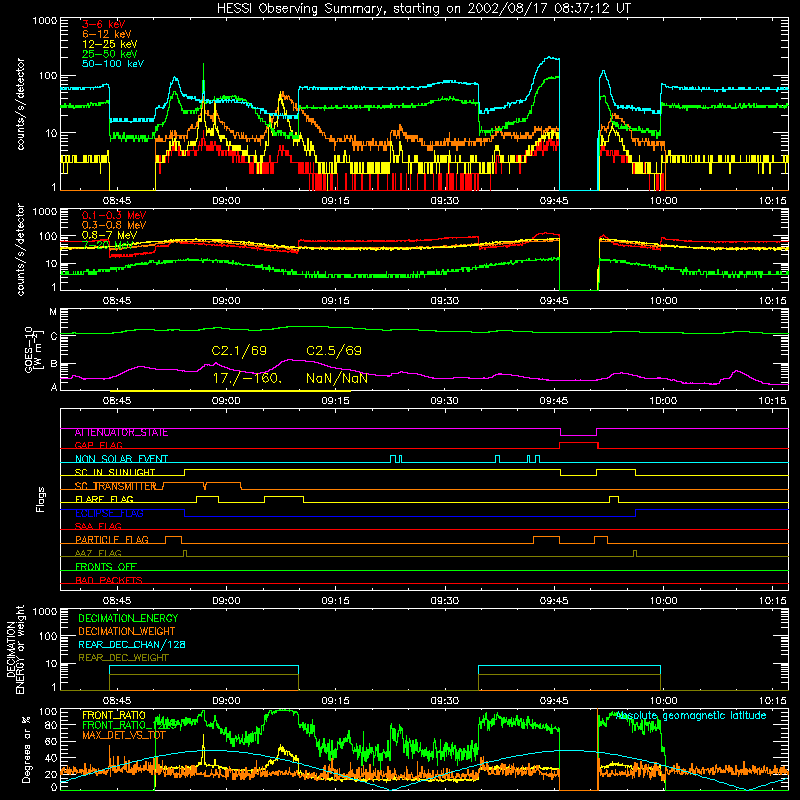Click the yellow flare interval bar below the GOES plot
The width and height of the screenshot is (800, 800).
[x=230, y=391]
